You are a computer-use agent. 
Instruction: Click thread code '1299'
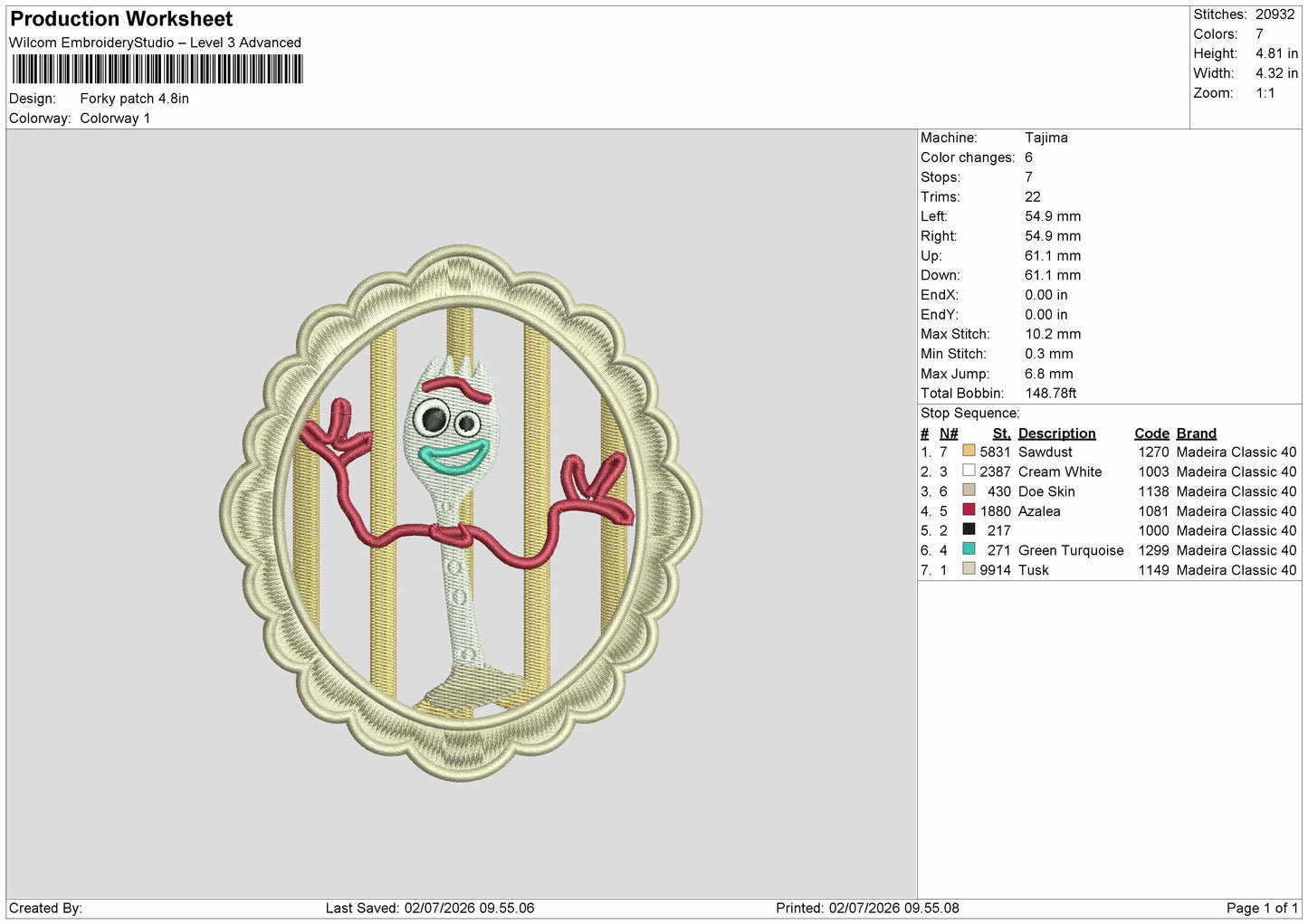point(1153,550)
